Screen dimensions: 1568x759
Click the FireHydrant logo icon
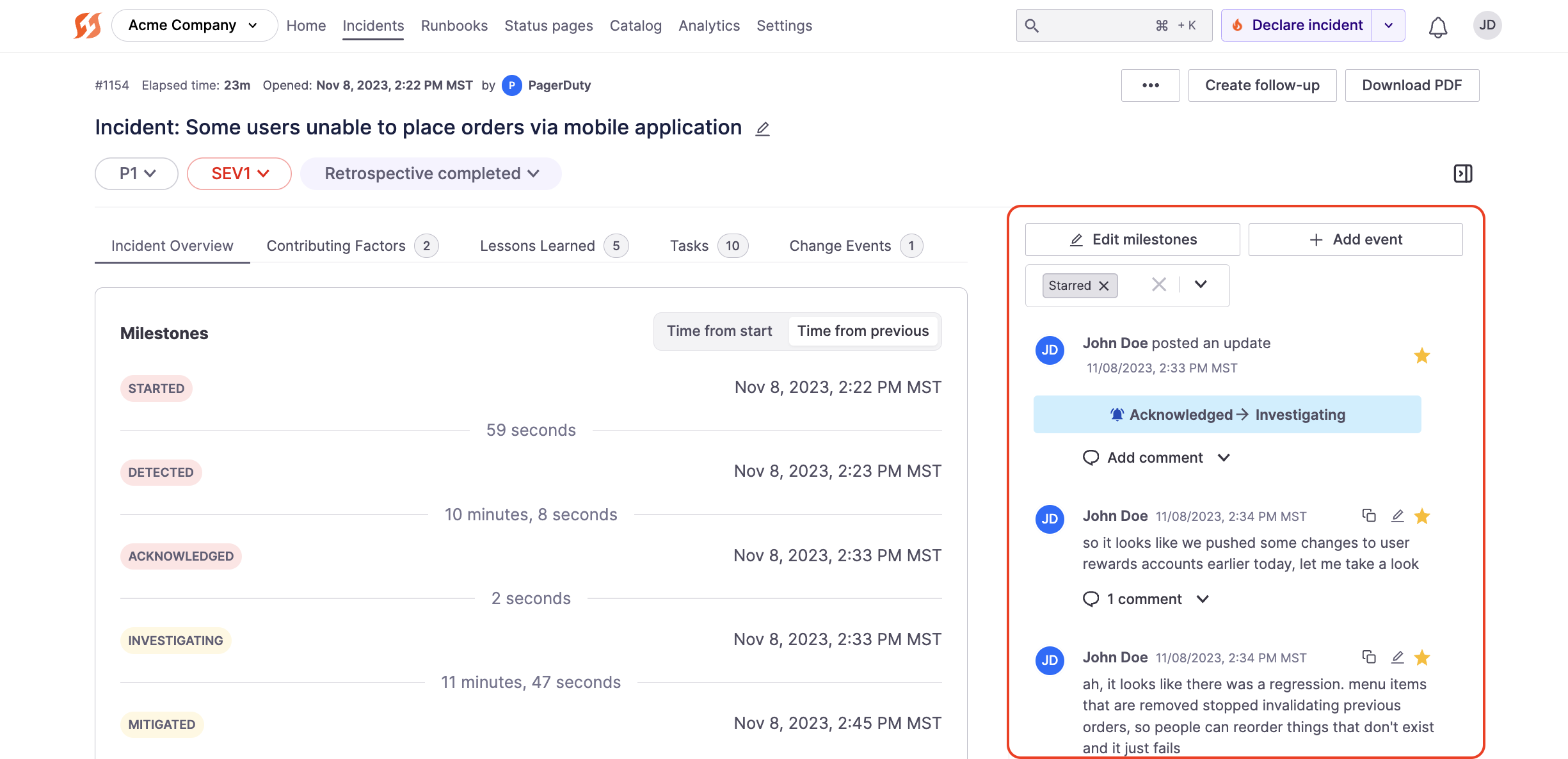click(87, 26)
